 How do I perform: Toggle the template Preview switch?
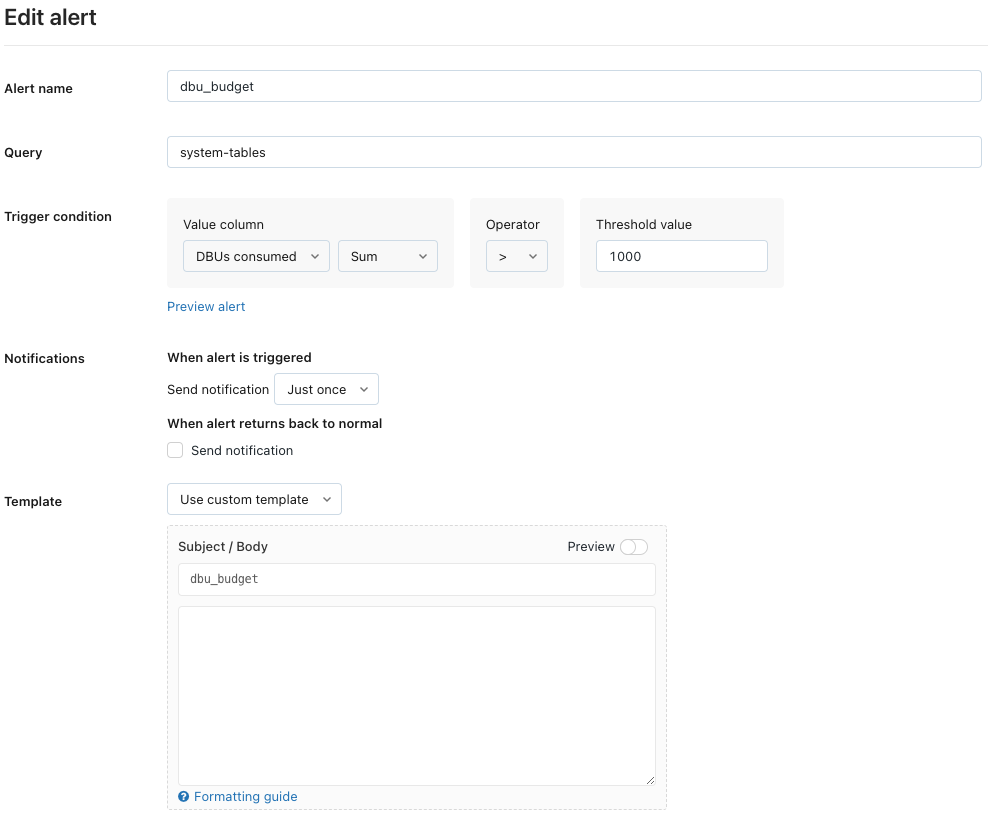[x=634, y=547]
